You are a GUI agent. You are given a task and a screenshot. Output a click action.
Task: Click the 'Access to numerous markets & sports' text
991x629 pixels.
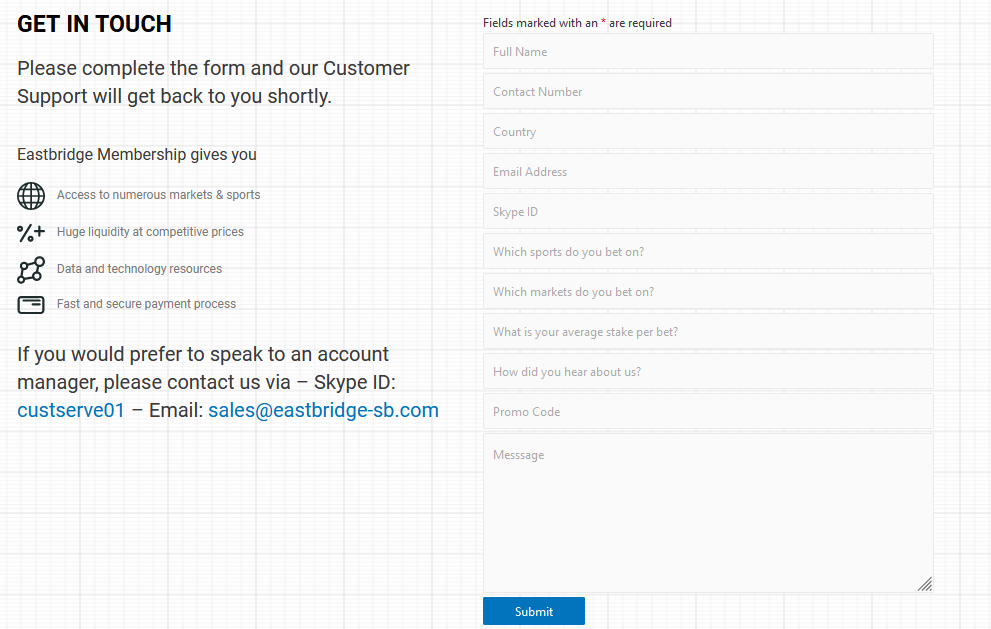tap(158, 195)
